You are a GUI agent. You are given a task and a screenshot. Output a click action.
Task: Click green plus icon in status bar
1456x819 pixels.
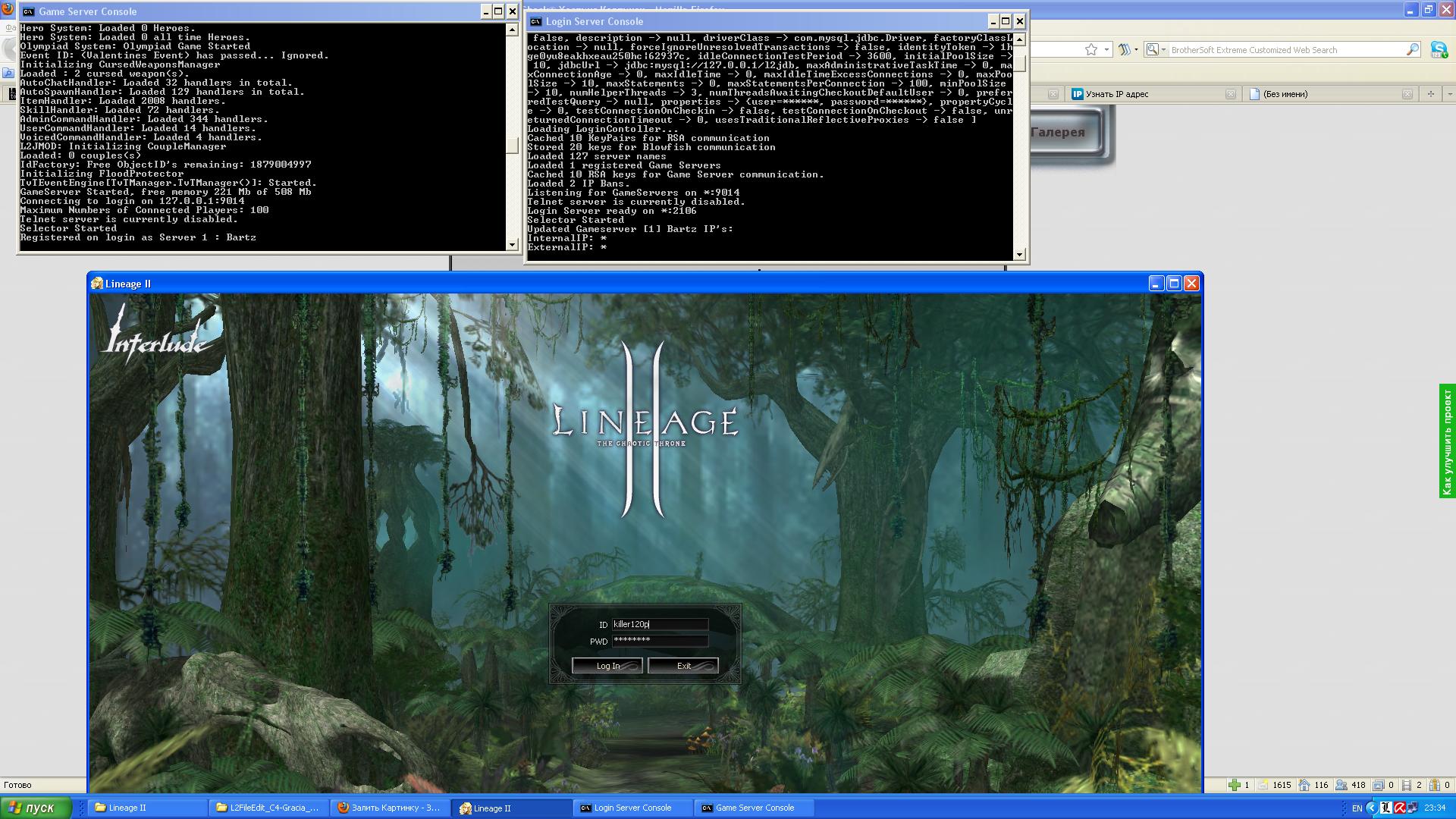coord(1235,785)
